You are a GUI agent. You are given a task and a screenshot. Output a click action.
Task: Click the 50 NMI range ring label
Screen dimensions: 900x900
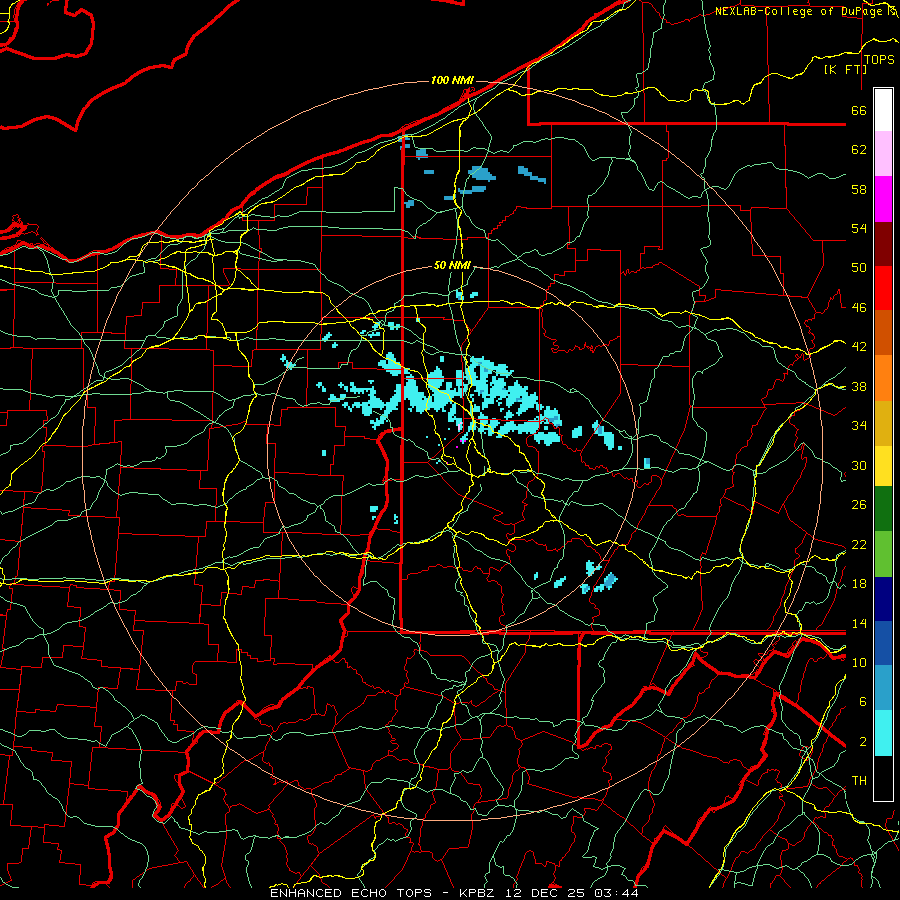point(452,265)
